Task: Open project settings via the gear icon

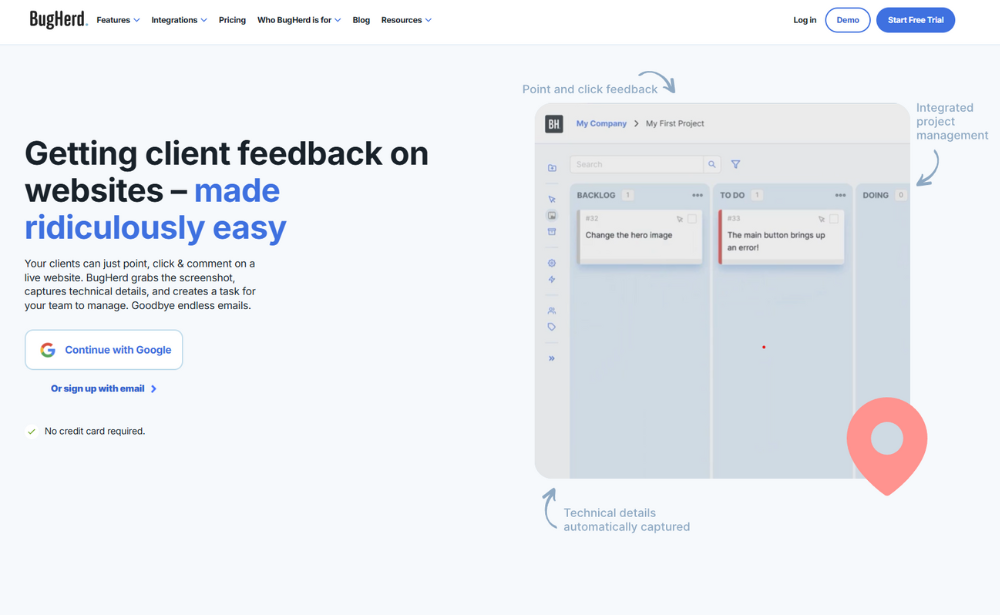Action: pyautogui.click(x=551, y=262)
